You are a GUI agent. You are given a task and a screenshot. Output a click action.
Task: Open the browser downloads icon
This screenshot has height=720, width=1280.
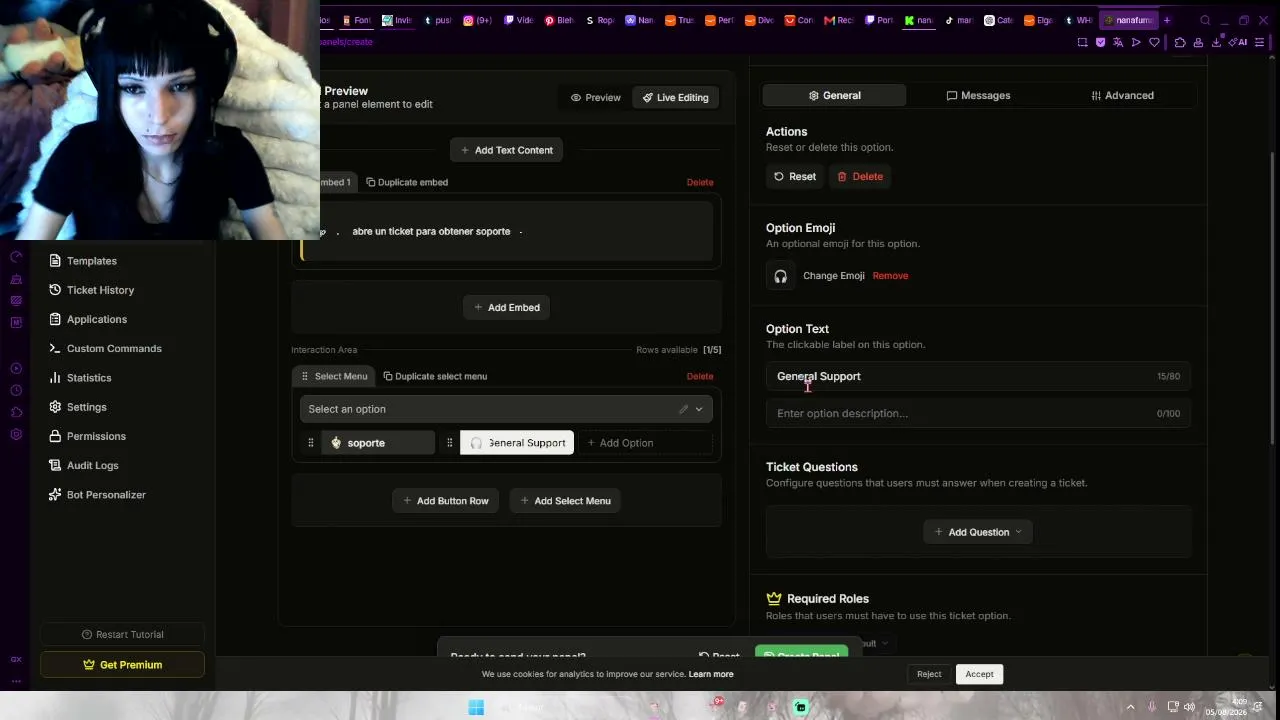(1216, 42)
